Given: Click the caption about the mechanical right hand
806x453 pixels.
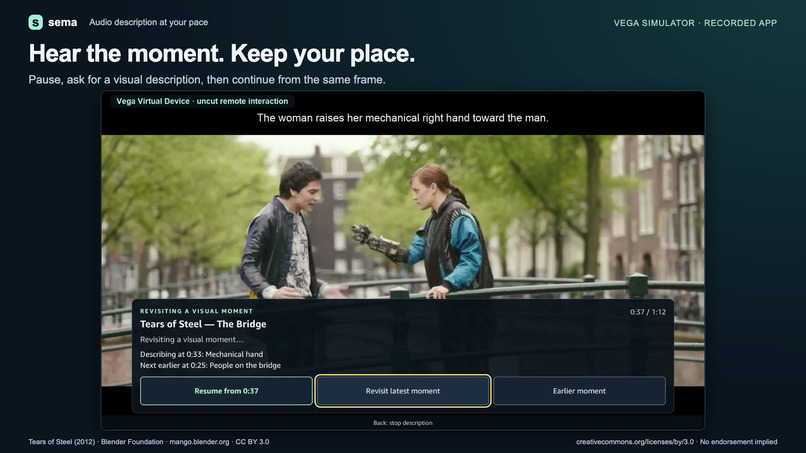Looking at the screenshot, I should [402, 118].
